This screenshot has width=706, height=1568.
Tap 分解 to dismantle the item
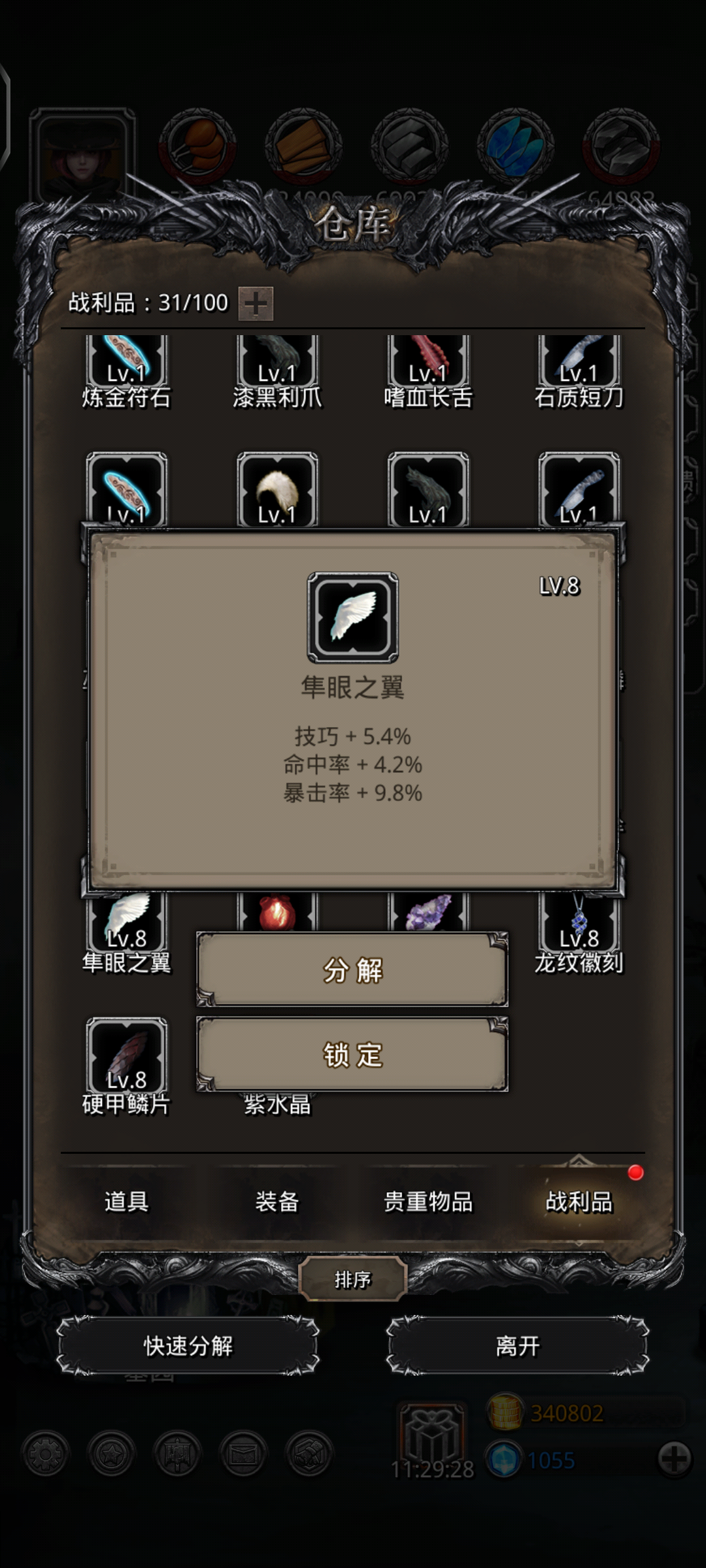coord(352,970)
